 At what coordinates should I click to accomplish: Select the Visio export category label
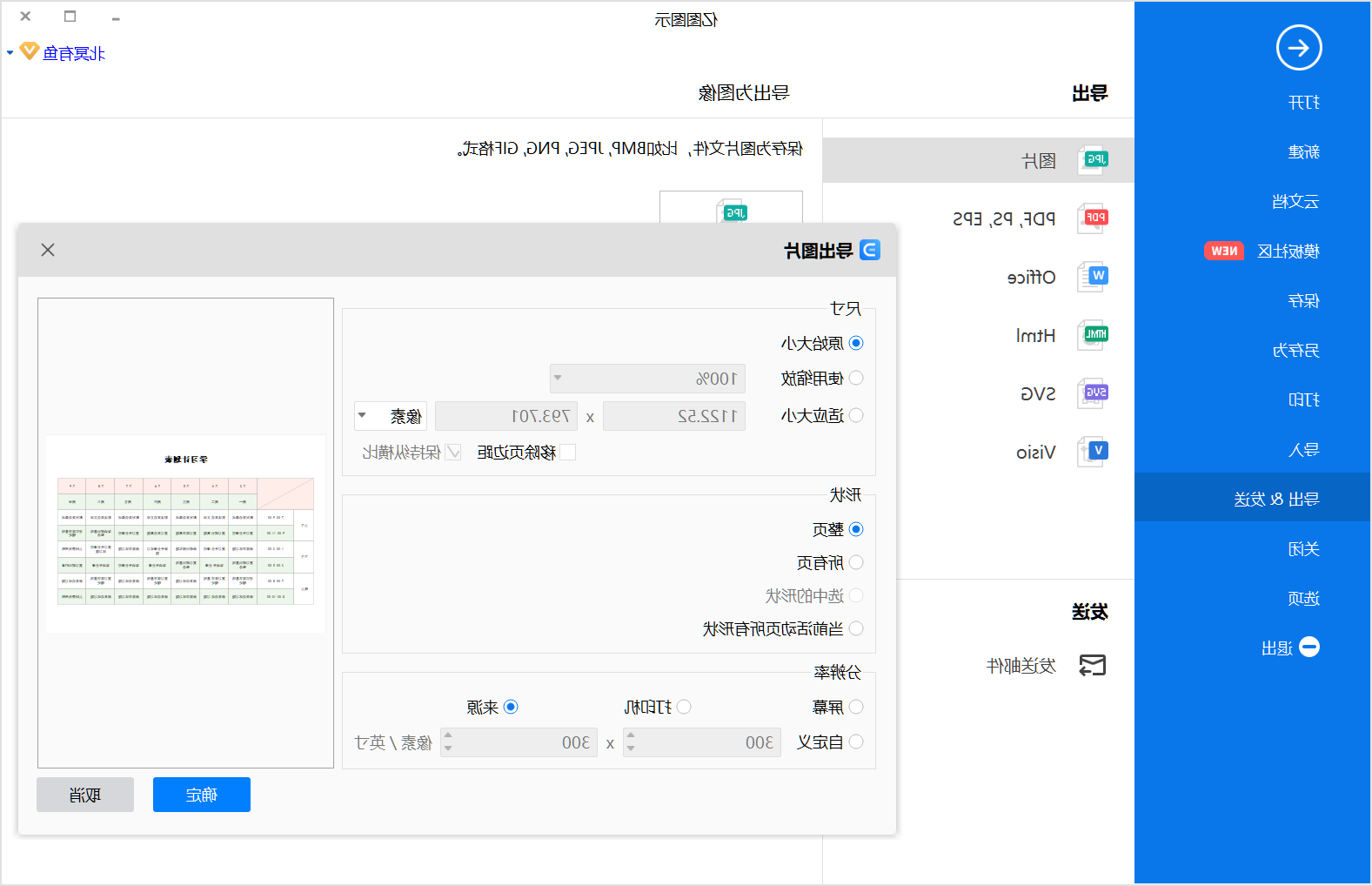1035,452
